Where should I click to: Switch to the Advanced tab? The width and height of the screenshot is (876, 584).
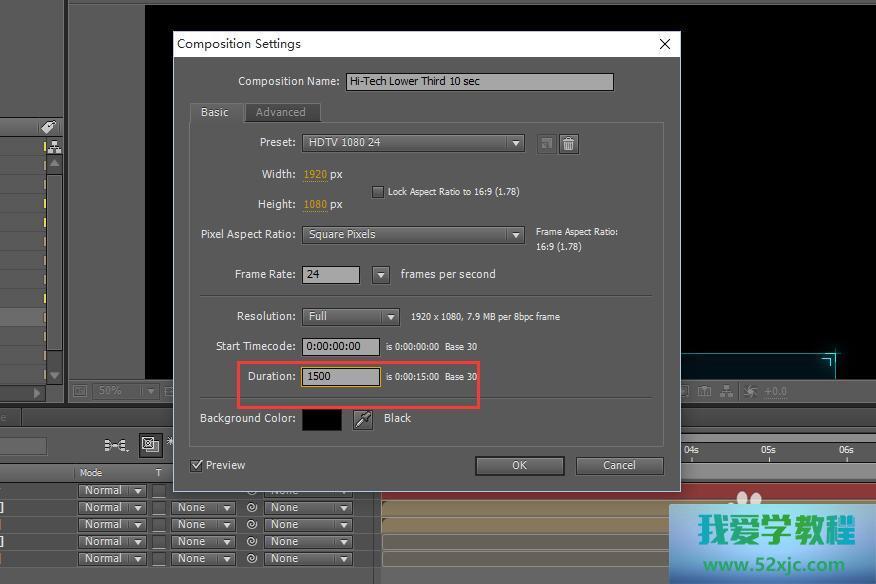pyautogui.click(x=281, y=112)
